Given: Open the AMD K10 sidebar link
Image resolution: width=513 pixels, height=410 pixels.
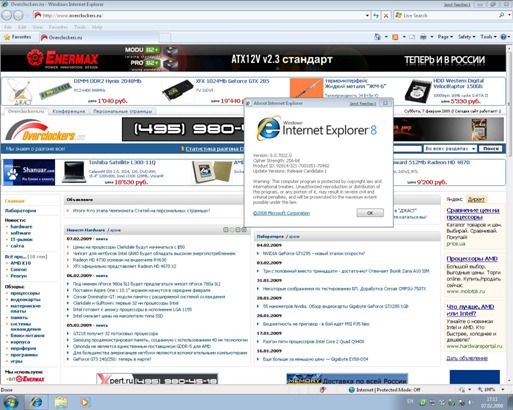Looking at the screenshot, I should [x=21, y=263].
